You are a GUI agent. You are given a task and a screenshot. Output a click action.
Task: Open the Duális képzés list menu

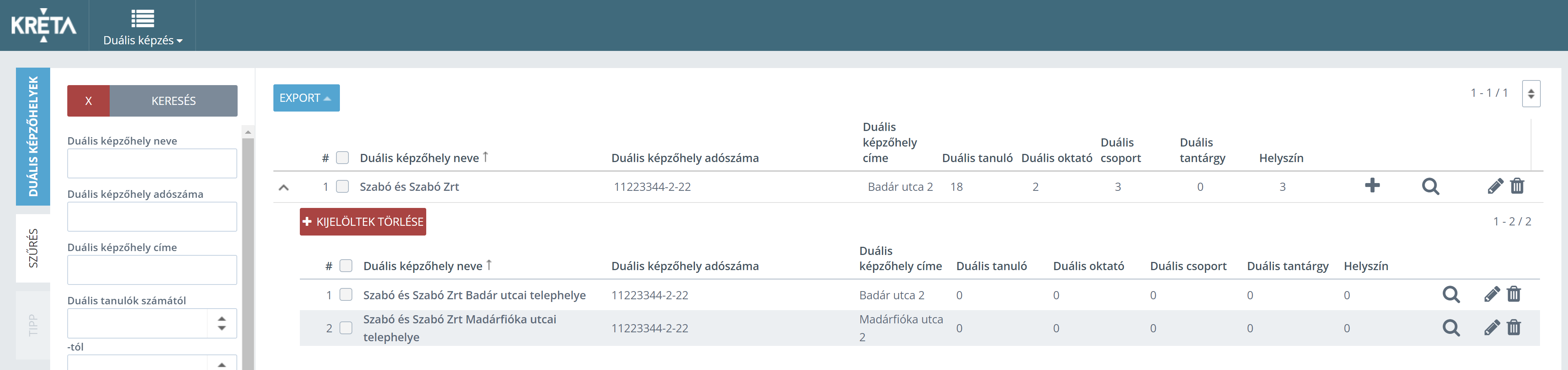(142, 27)
